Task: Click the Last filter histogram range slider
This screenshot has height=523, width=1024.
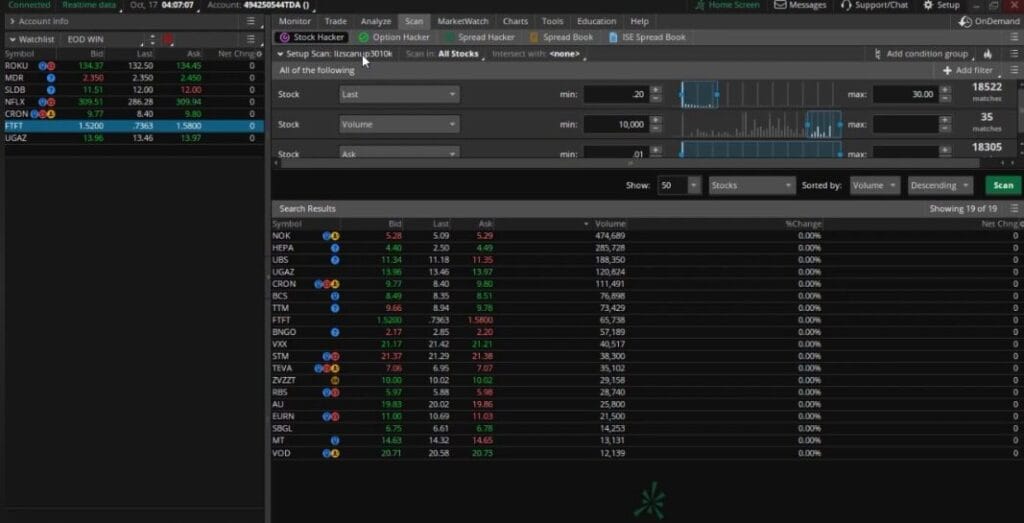Action: click(699, 95)
